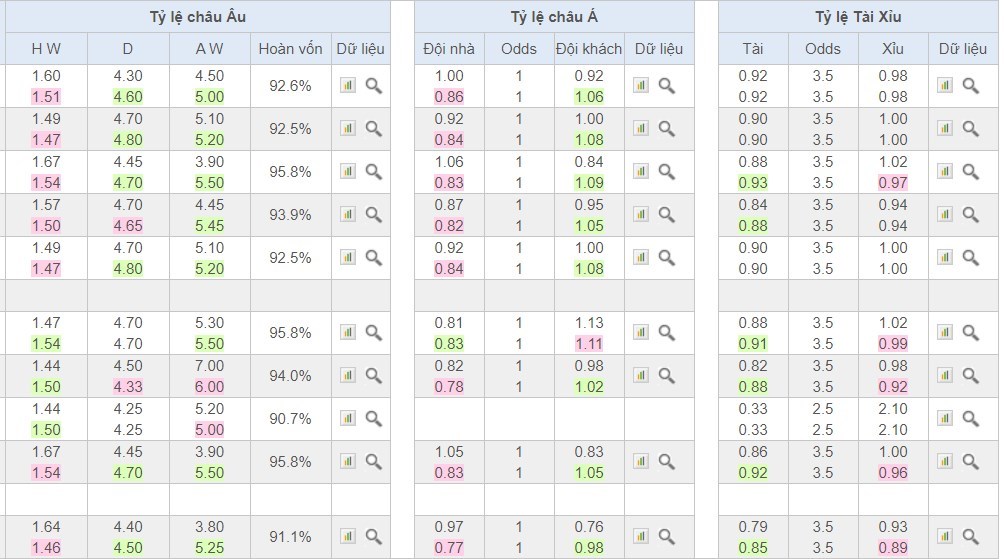The width and height of the screenshot is (1004, 559).
Task: Select the "Tỷ lệ Tài Xỉu" table header
Action: point(857,17)
